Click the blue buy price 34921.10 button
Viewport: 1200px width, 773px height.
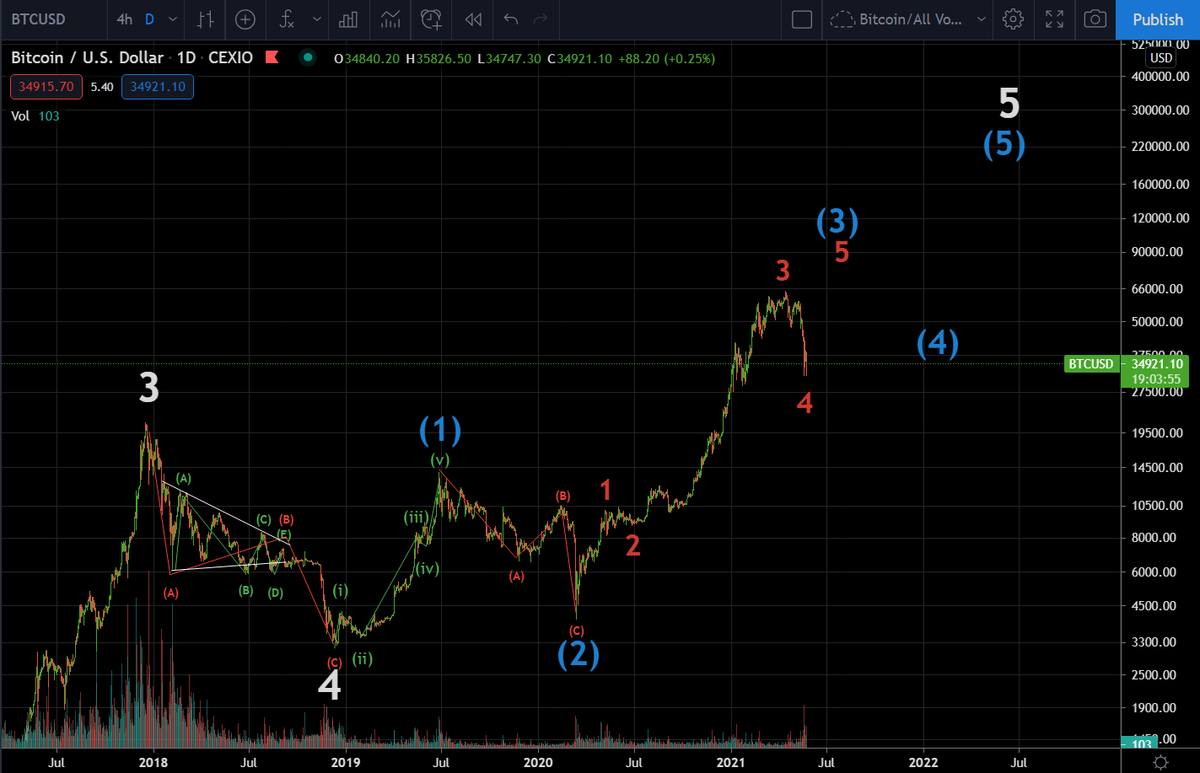pos(157,87)
